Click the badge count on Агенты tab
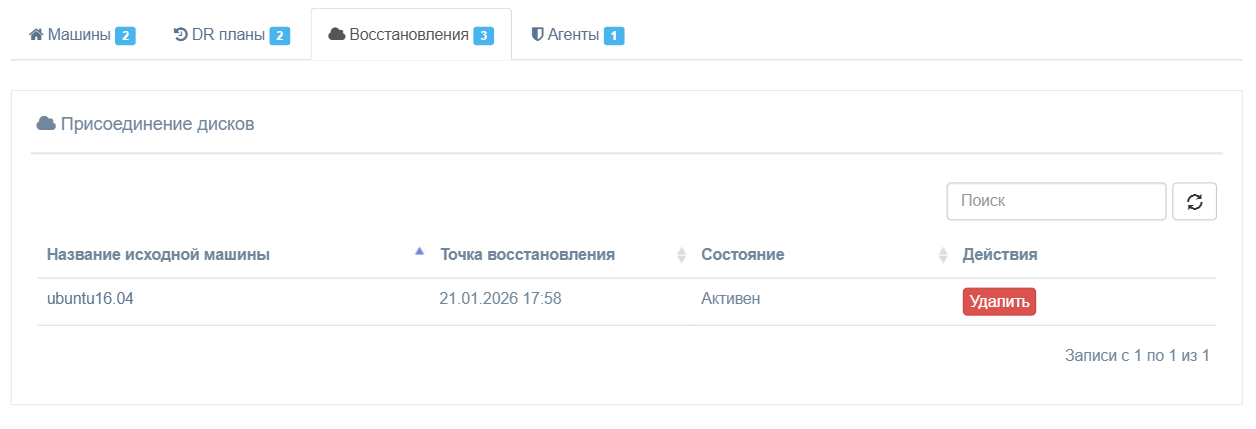Viewport: 1256px width, 429px height. (x=614, y=36)
